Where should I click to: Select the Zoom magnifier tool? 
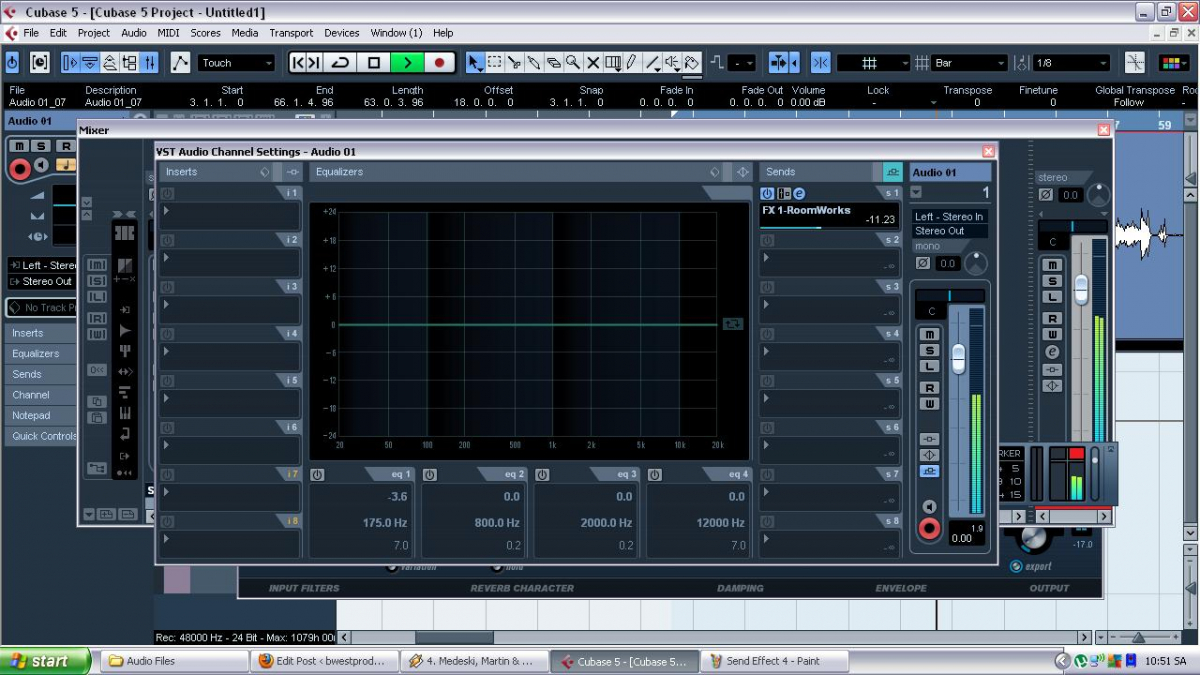pyautogui.click(x=573, y=63)
